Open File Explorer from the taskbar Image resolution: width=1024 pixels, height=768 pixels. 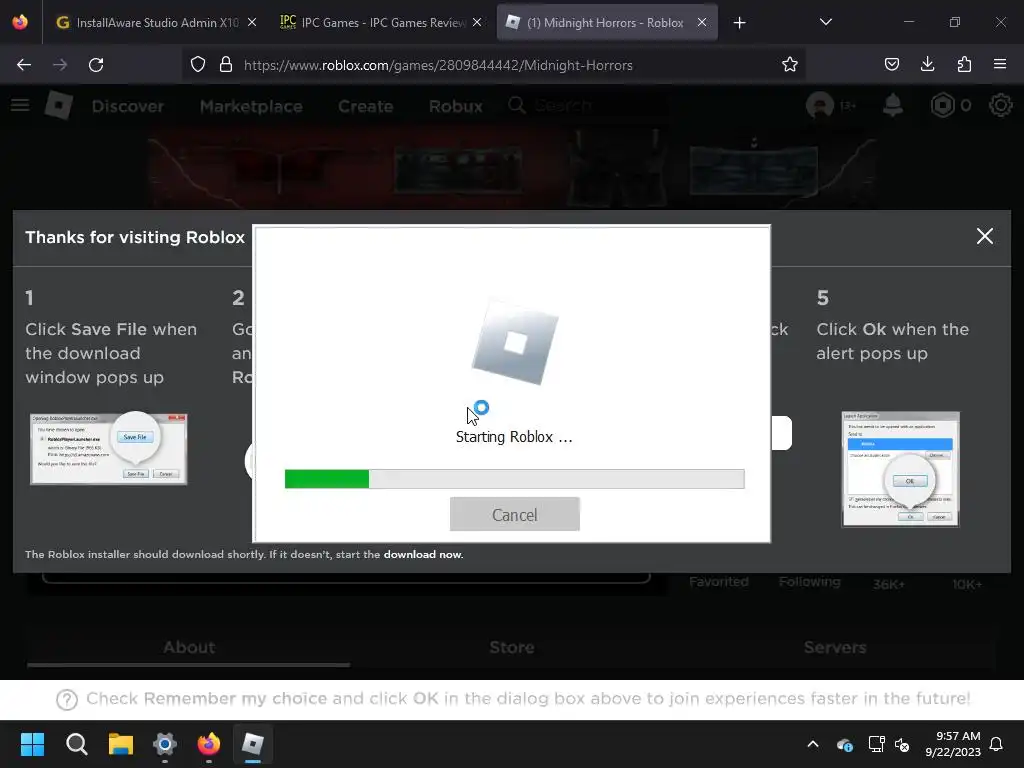point(121,744)
